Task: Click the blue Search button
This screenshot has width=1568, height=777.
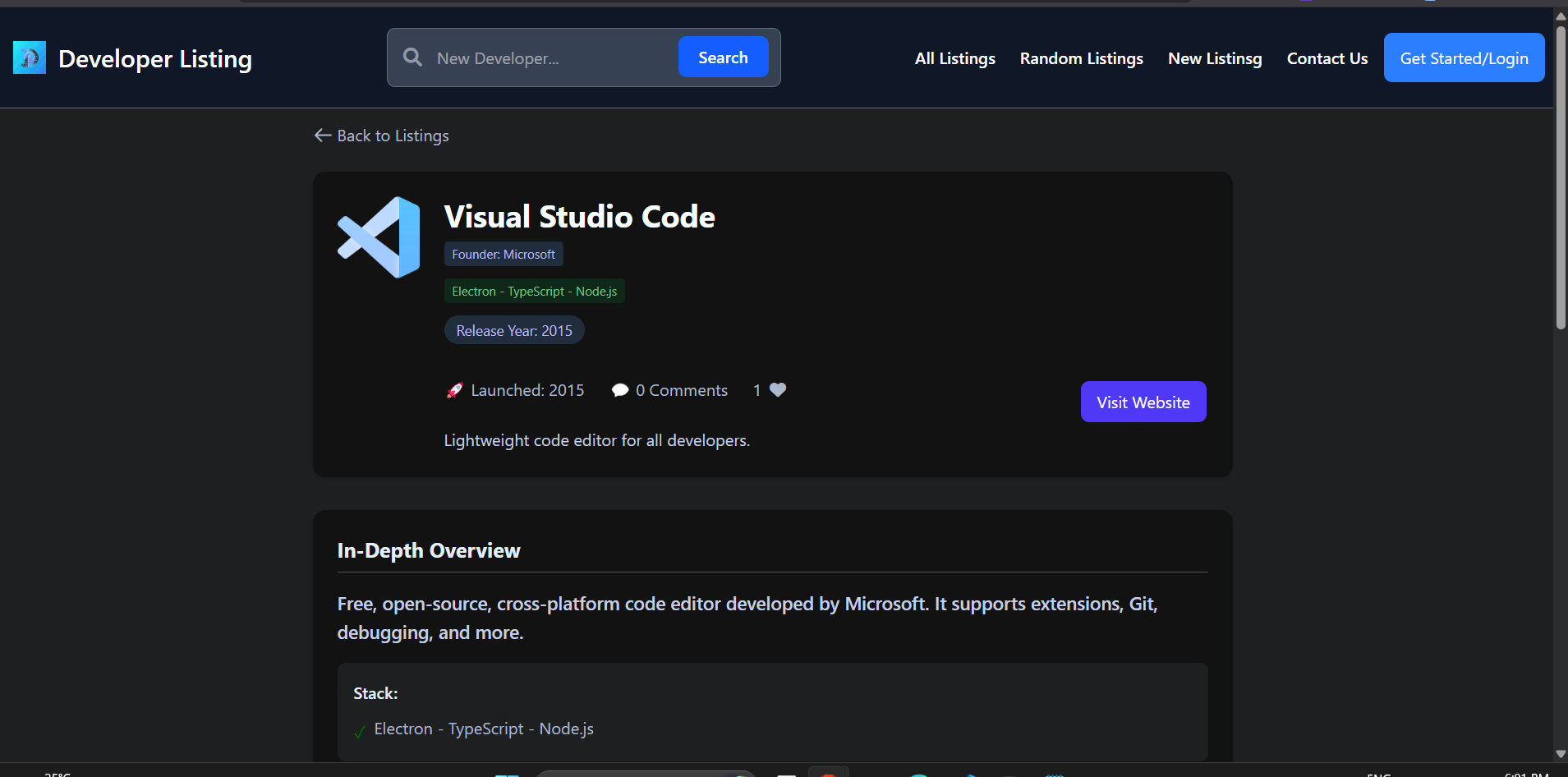Action: coord(724,57)
